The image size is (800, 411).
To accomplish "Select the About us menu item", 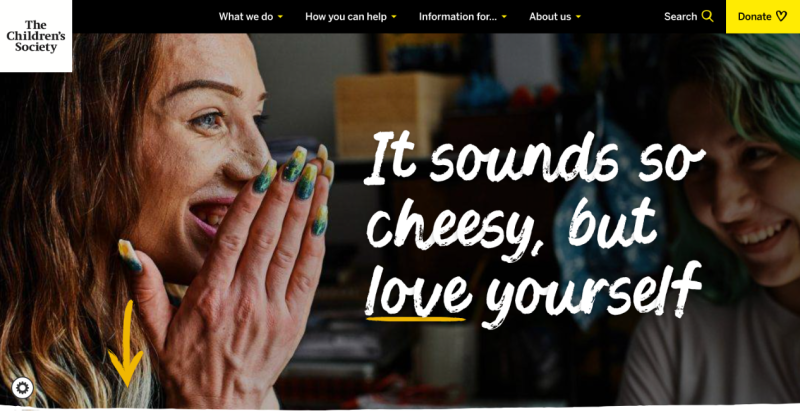I will coord(550,16).
